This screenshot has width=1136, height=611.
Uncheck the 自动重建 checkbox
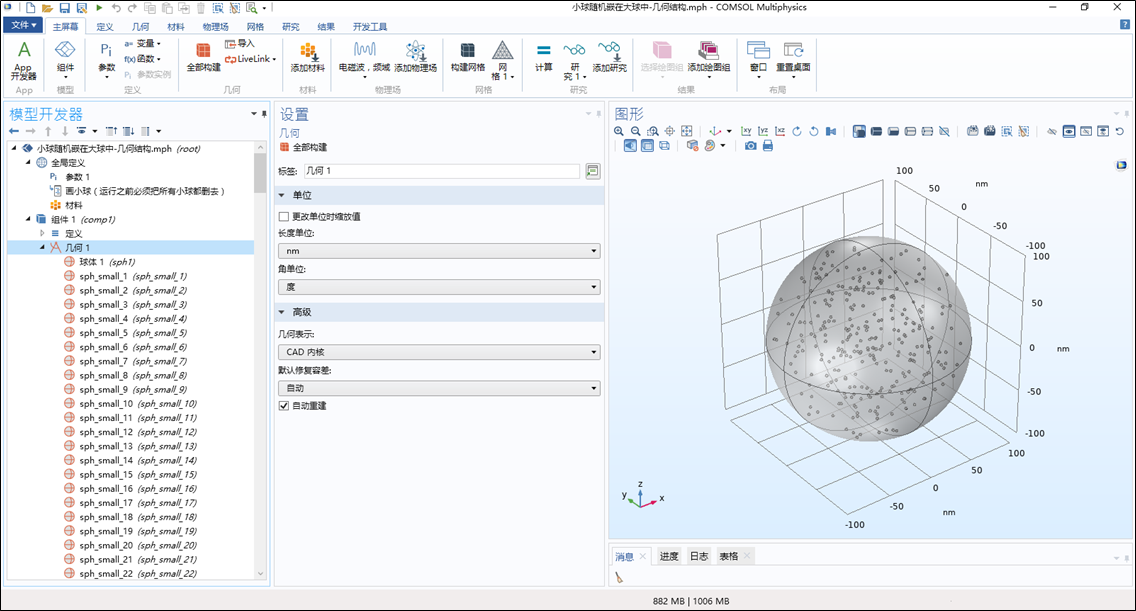(284, 406)
